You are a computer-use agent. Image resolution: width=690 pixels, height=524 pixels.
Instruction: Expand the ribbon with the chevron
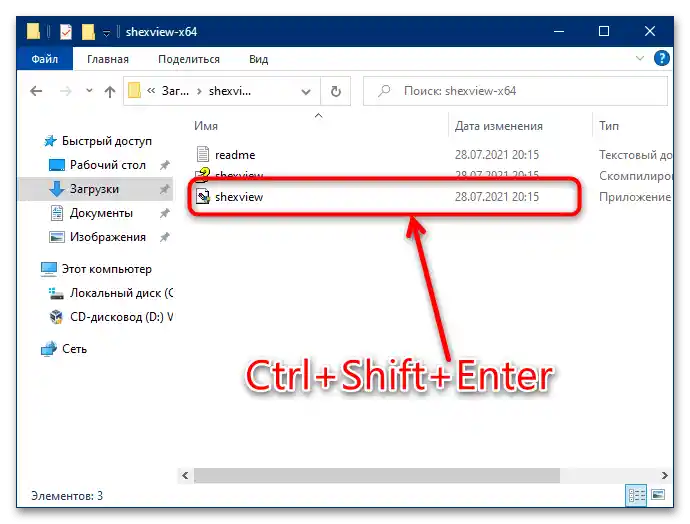click(640, 58)
